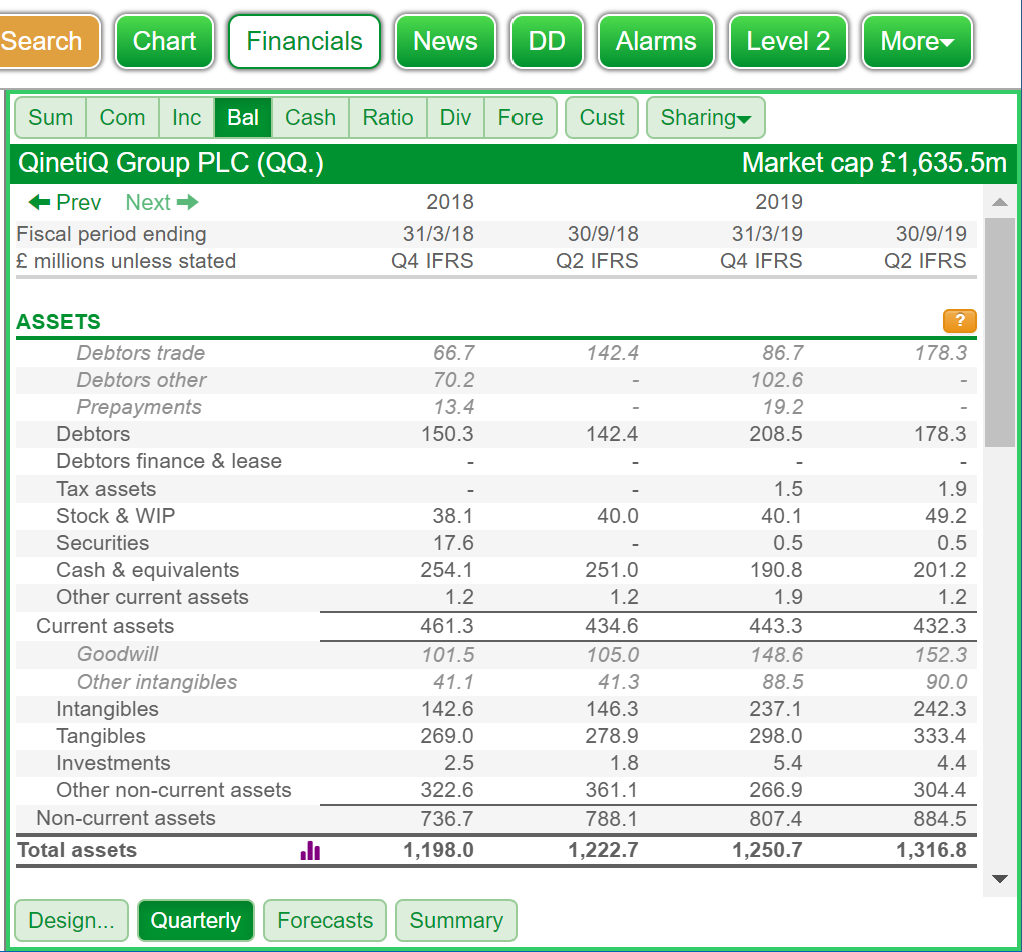
Task: Switch to Forecasts view
Action: click(325, 920)
